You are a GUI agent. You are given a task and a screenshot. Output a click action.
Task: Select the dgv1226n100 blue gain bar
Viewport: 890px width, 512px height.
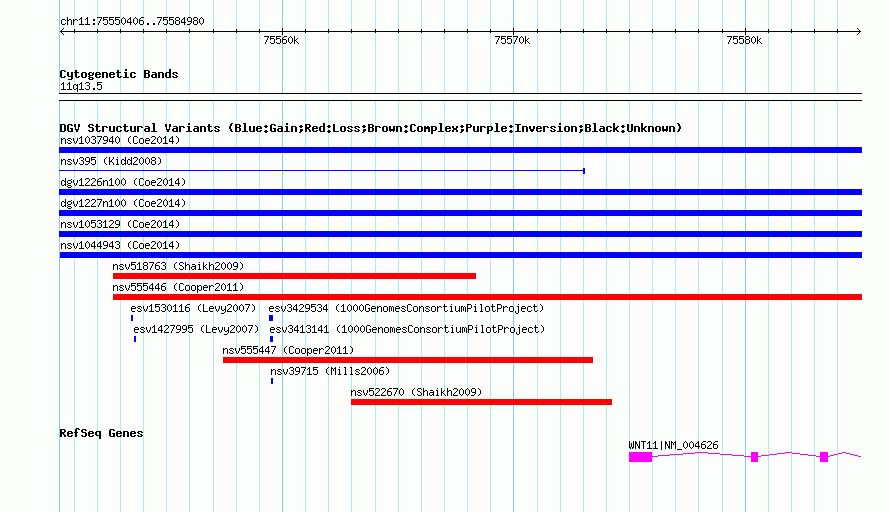point(460,192)
